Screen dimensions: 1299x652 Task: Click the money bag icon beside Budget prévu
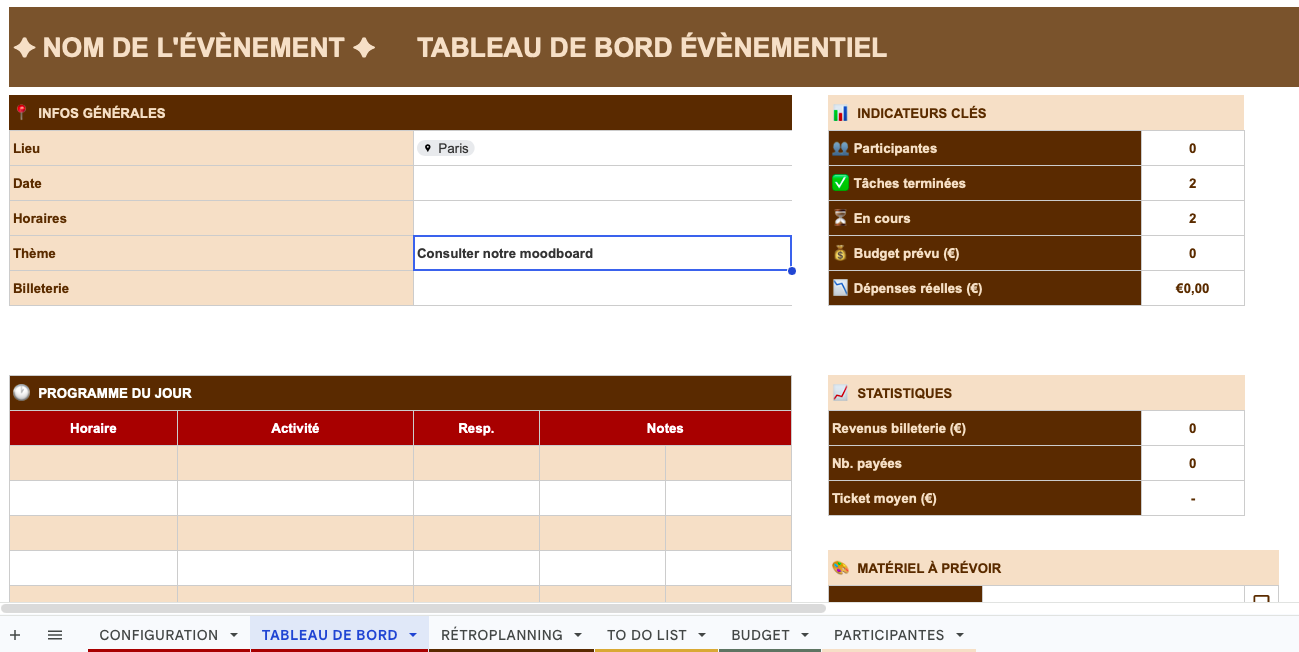click(x=840, y=253)
